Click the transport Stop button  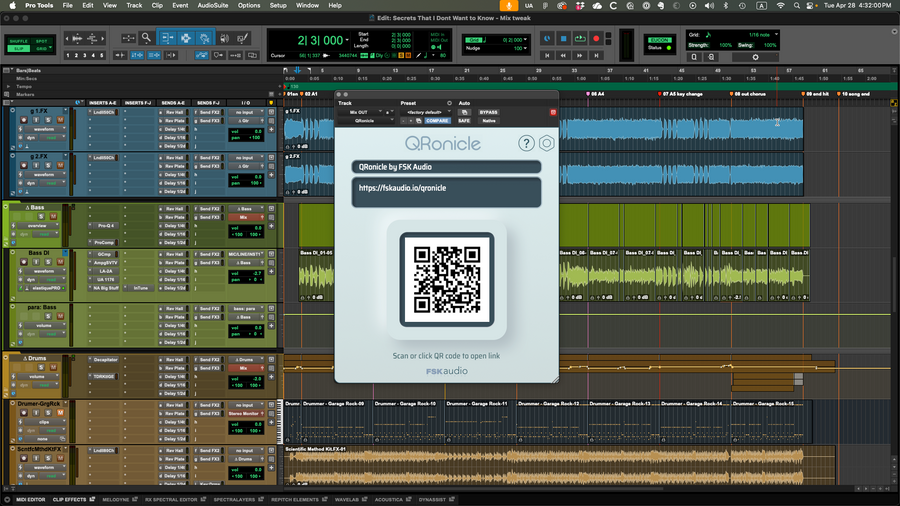point(563,38)
